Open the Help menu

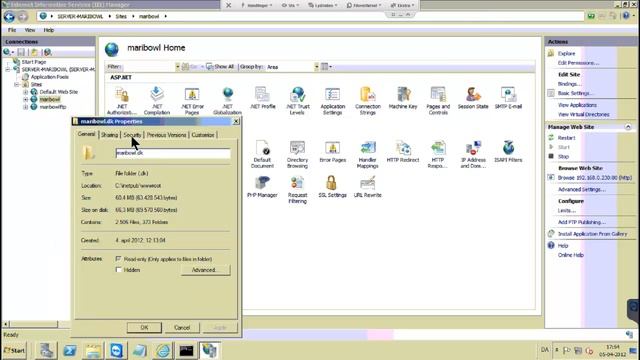pyautogui.click(x=49, y=30)
